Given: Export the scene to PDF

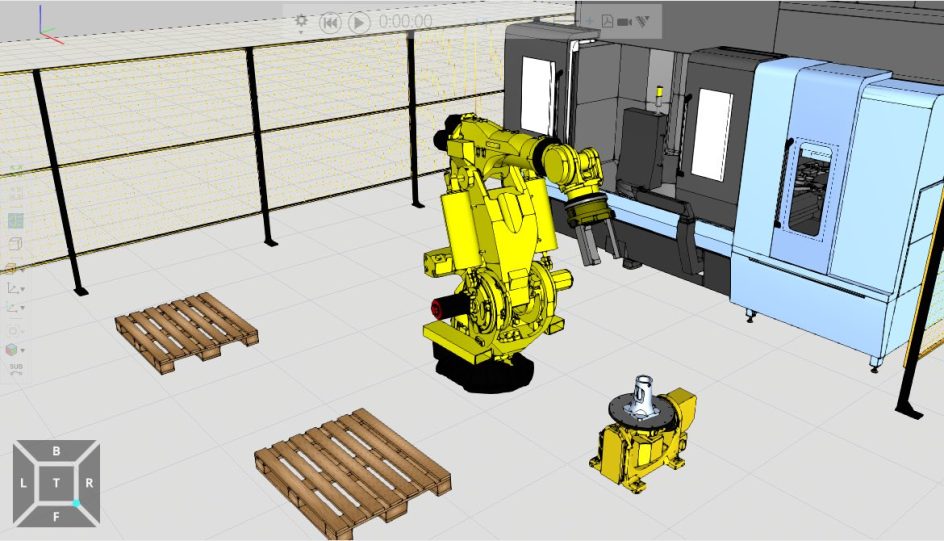Looking at the screenshot, I should coord(606,21).
